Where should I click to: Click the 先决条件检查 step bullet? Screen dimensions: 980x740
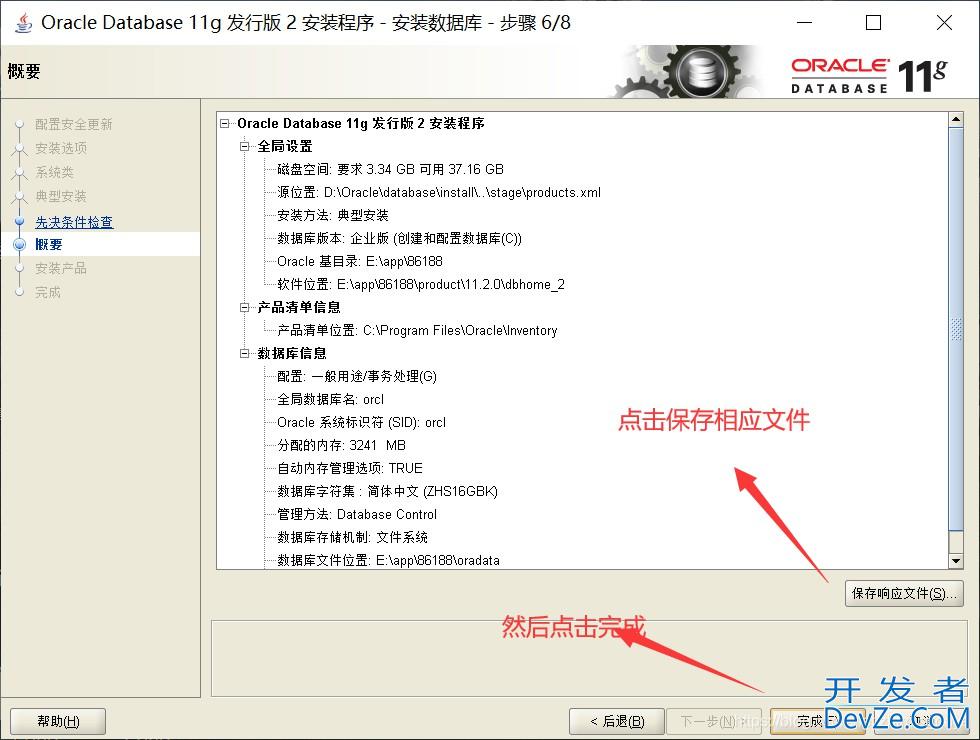pyautogui.click(x=19, y=221)
